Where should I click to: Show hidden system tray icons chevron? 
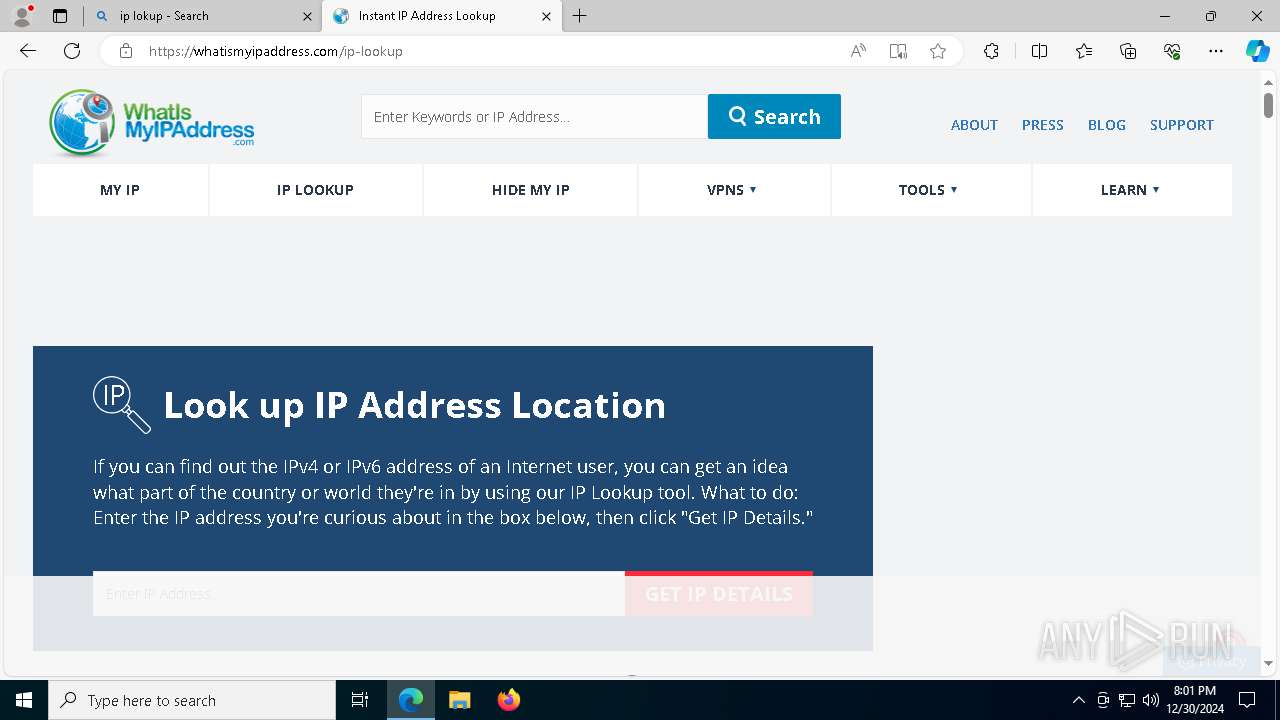pyautogui.click(x=1078, y=700)
